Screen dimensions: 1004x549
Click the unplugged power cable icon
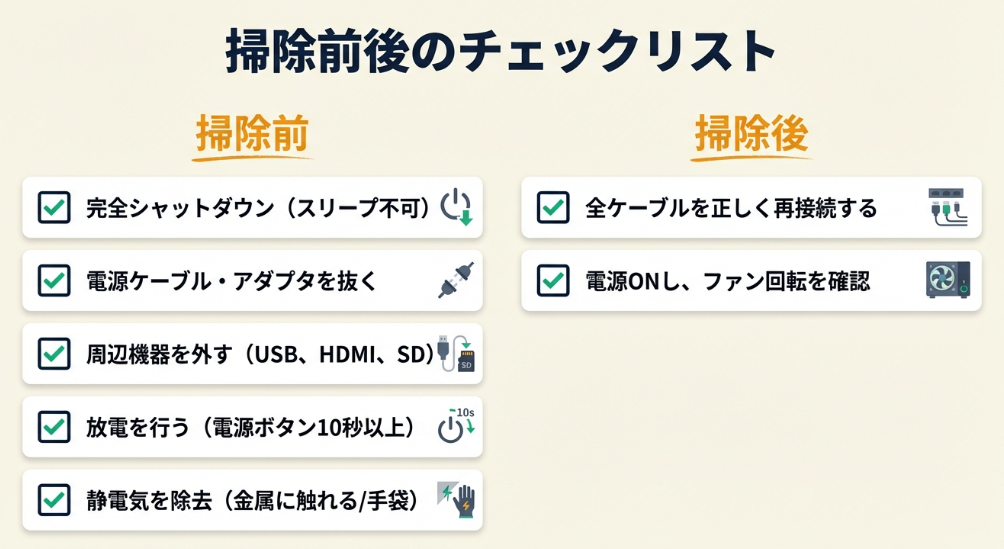tap(456, 280)
